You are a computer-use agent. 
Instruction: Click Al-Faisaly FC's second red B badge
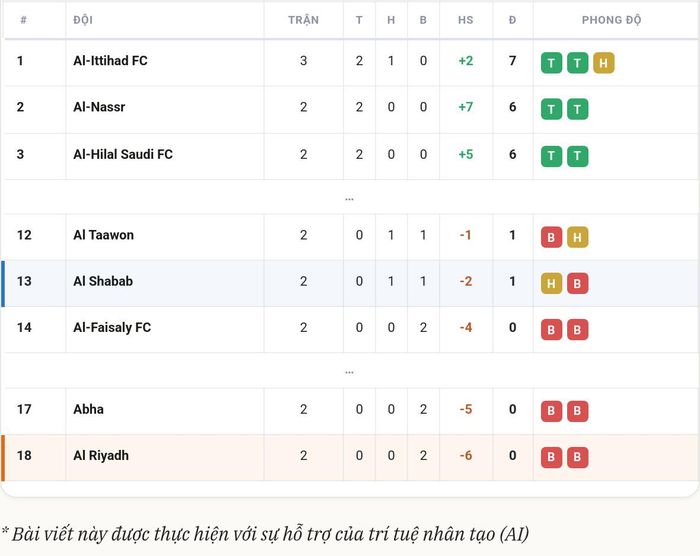coord(578,330)
